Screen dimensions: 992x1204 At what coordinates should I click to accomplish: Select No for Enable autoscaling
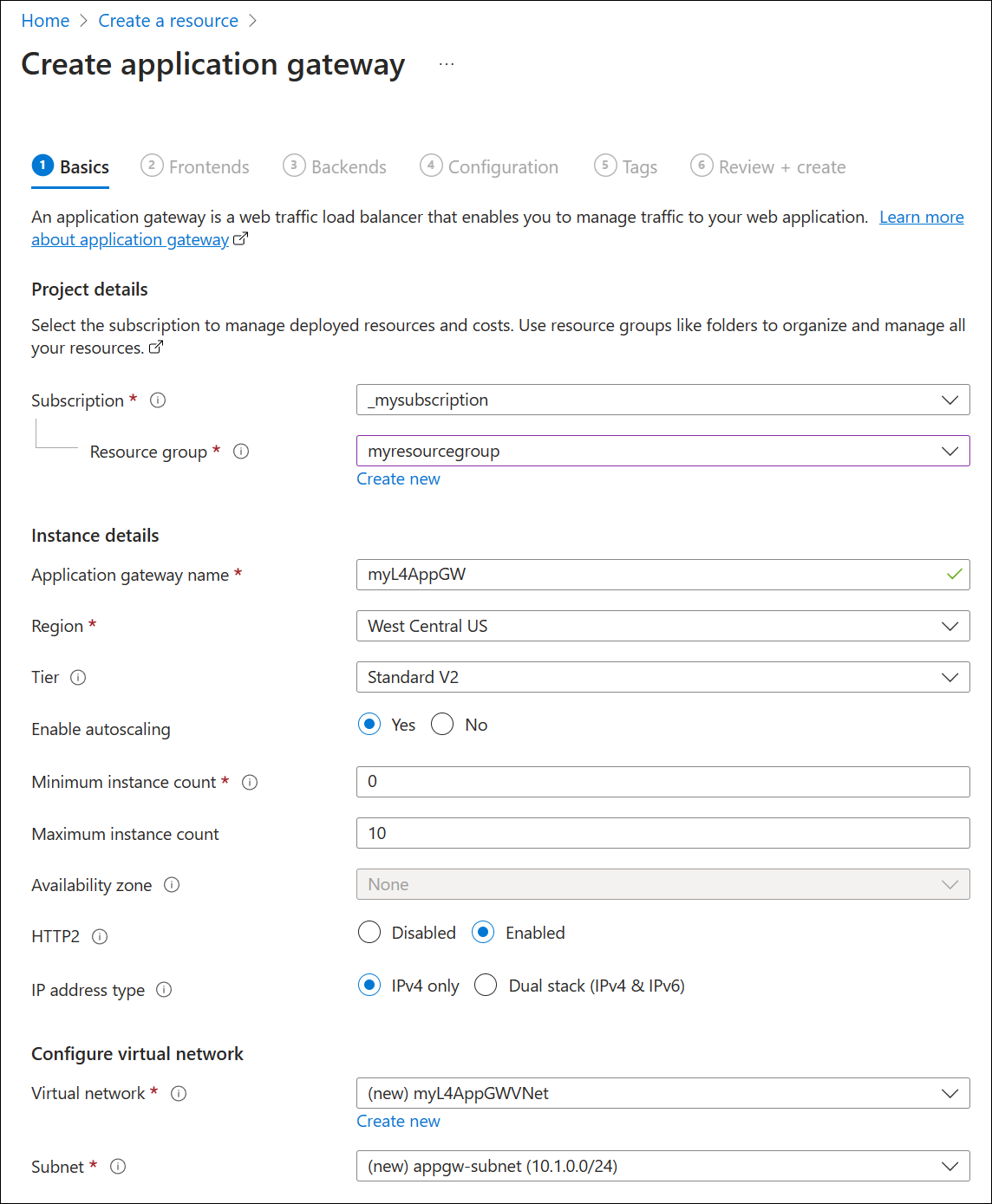click(442, 724)
